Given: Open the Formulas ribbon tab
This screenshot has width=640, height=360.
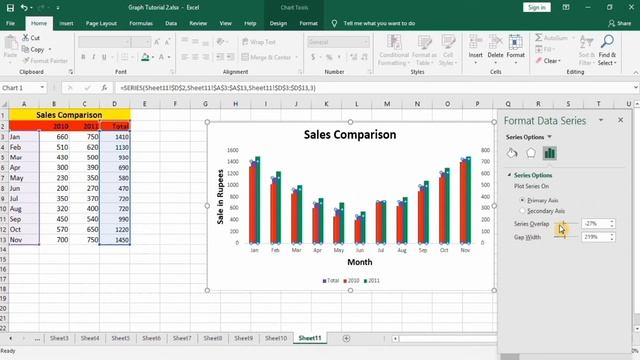Looking at the screenshot, I should (141, 24).
